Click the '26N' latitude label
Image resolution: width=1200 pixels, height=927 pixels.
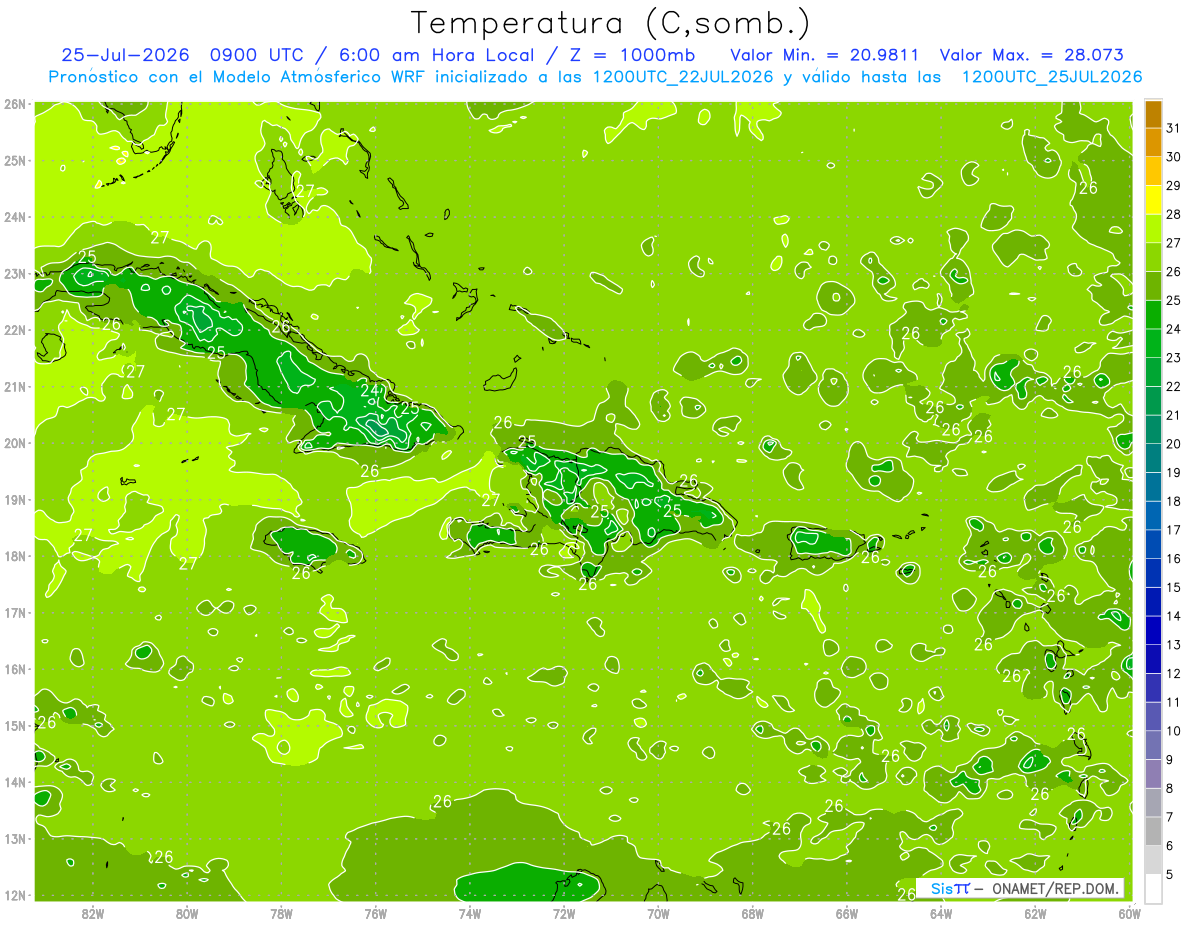[14, 104]
